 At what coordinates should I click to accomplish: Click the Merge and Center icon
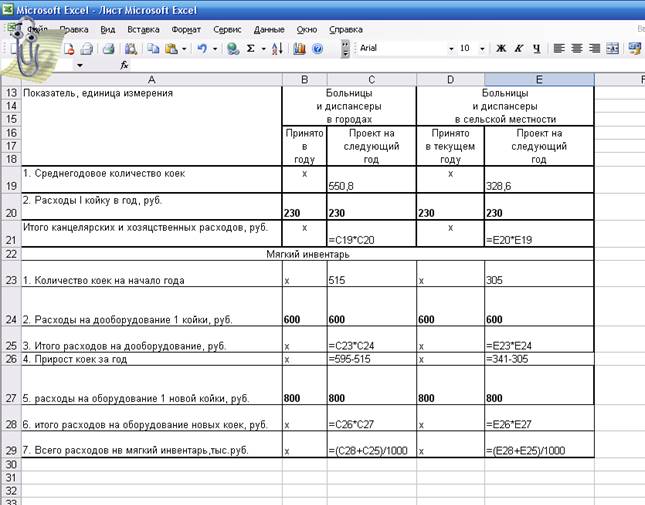(612, 49)
